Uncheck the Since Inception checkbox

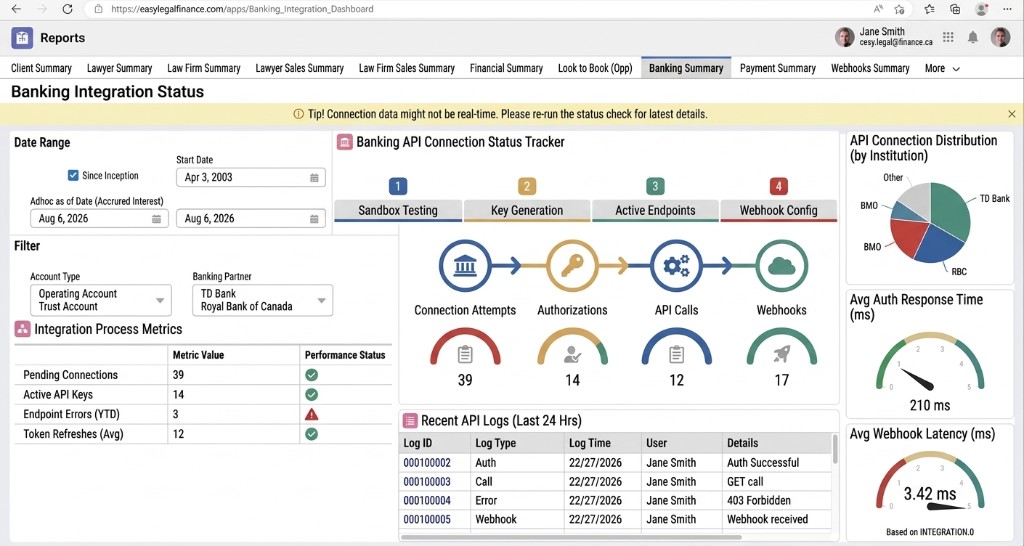(73, 175)
